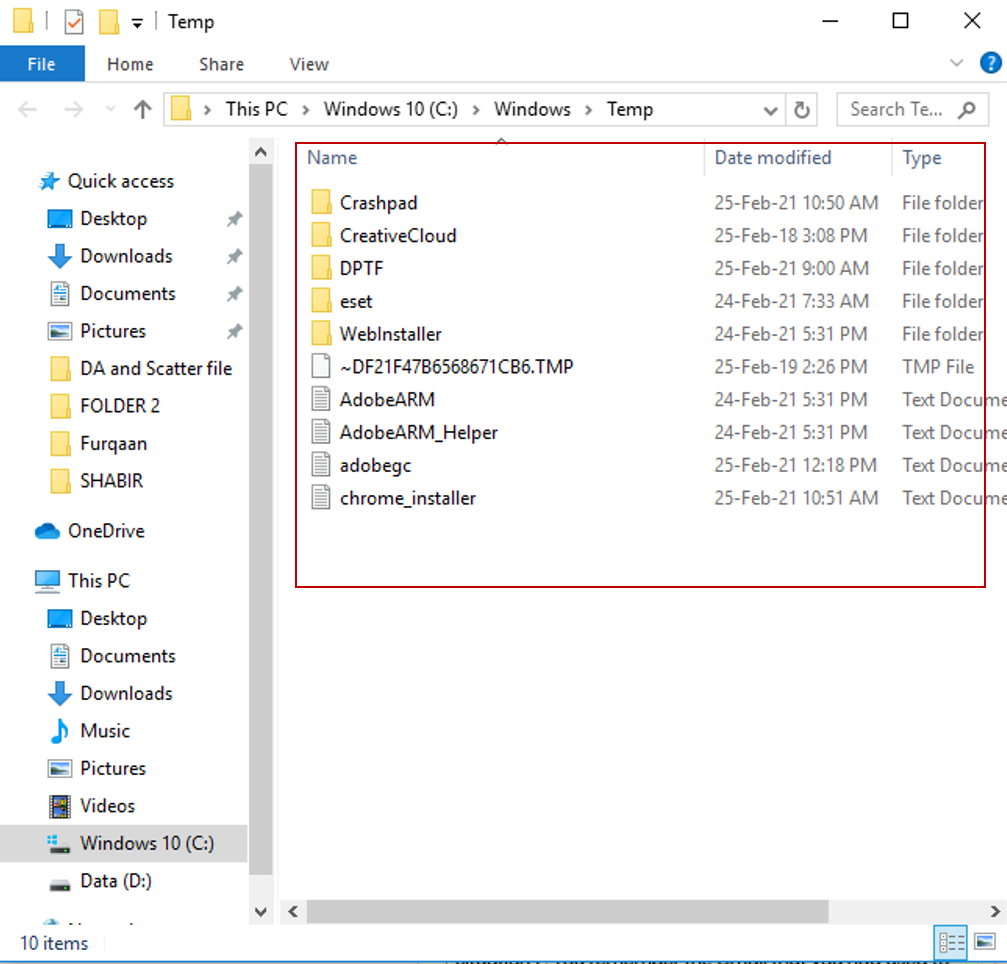
Task: Switch to details view in status bar
Action: click(x=950, y=941)
